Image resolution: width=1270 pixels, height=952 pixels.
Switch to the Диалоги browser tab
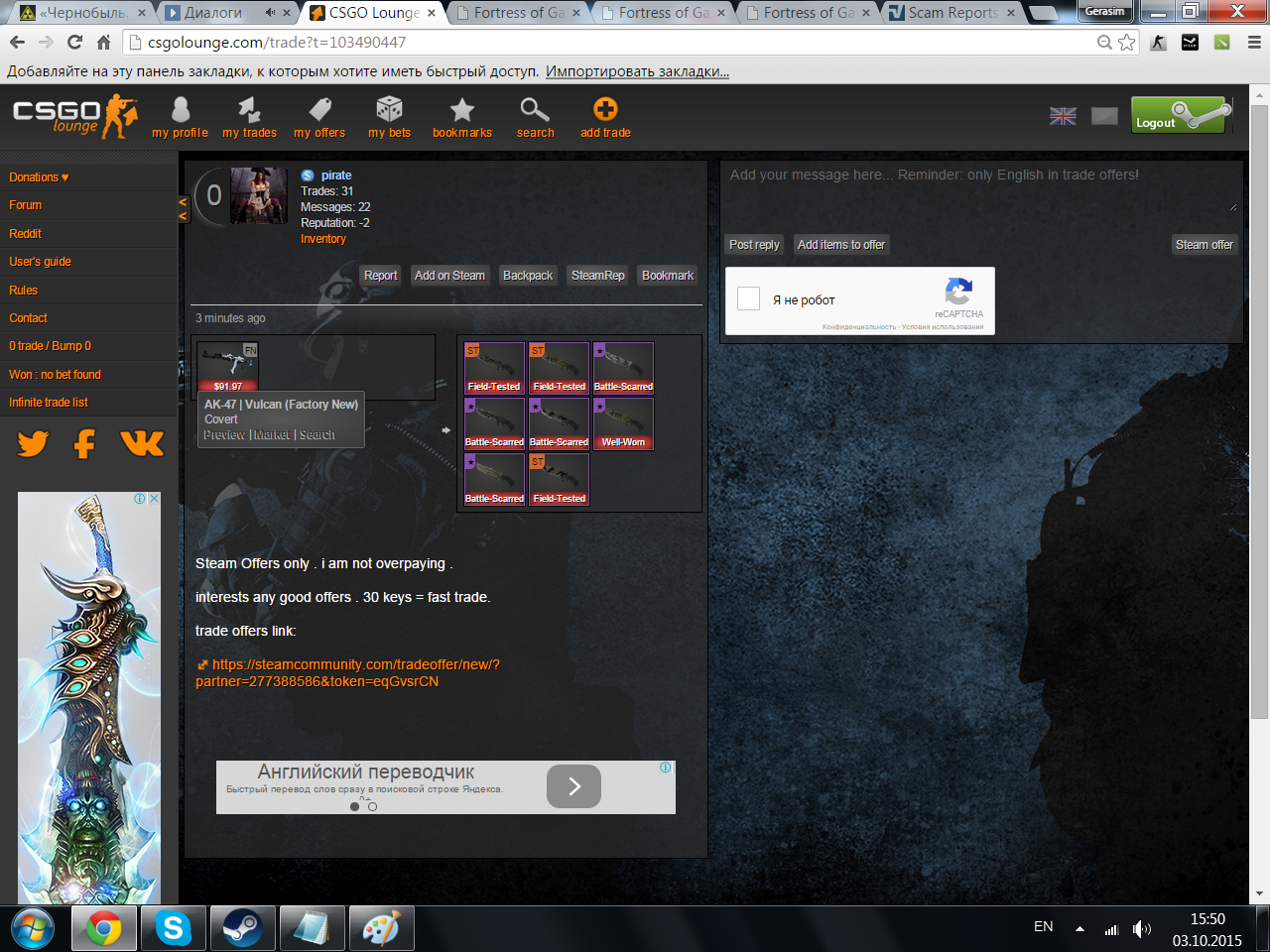click(x=228, y=13)
